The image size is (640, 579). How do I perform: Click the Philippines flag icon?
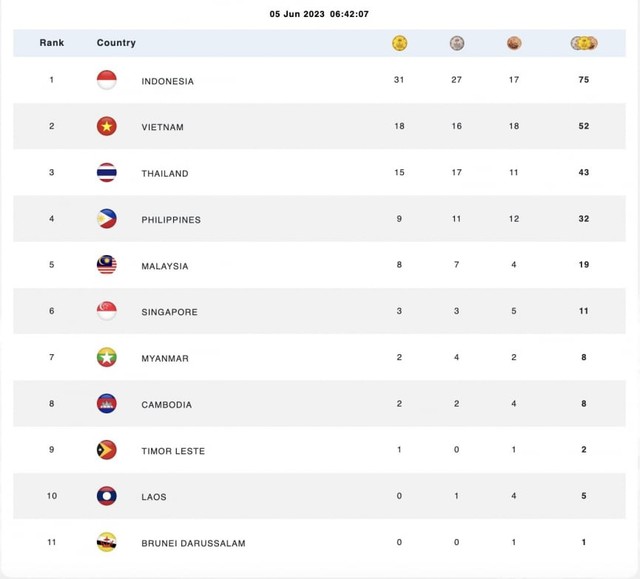tap(107, 219)
